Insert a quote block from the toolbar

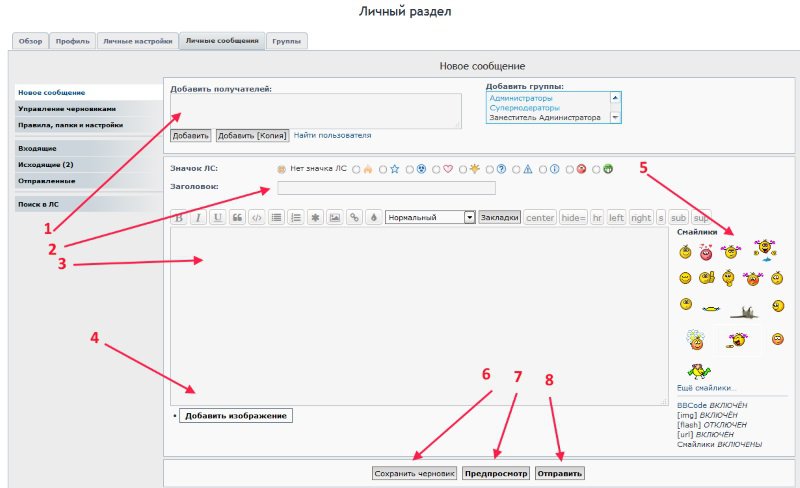(x=237, y=217)
